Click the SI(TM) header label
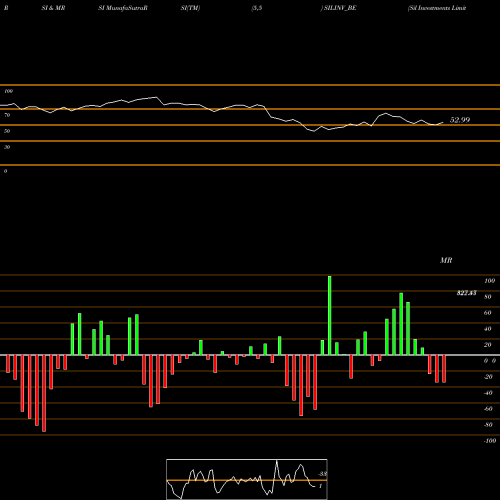Screen dimensions: 500x500 pyautogui.click(x=190, y=8)
